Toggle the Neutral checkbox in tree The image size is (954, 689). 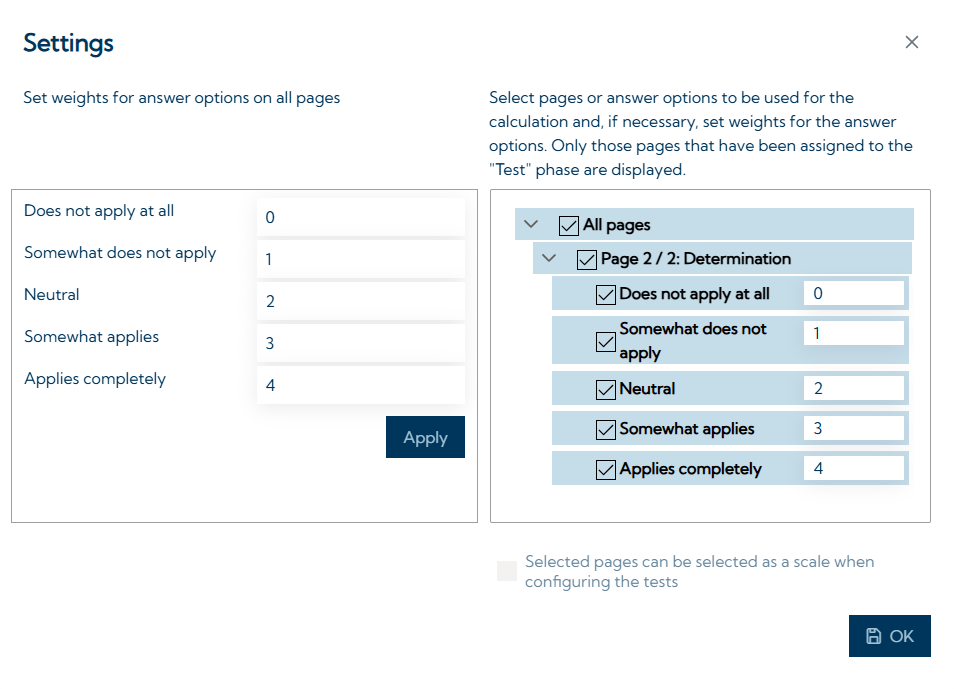click(x=605, y=389)
